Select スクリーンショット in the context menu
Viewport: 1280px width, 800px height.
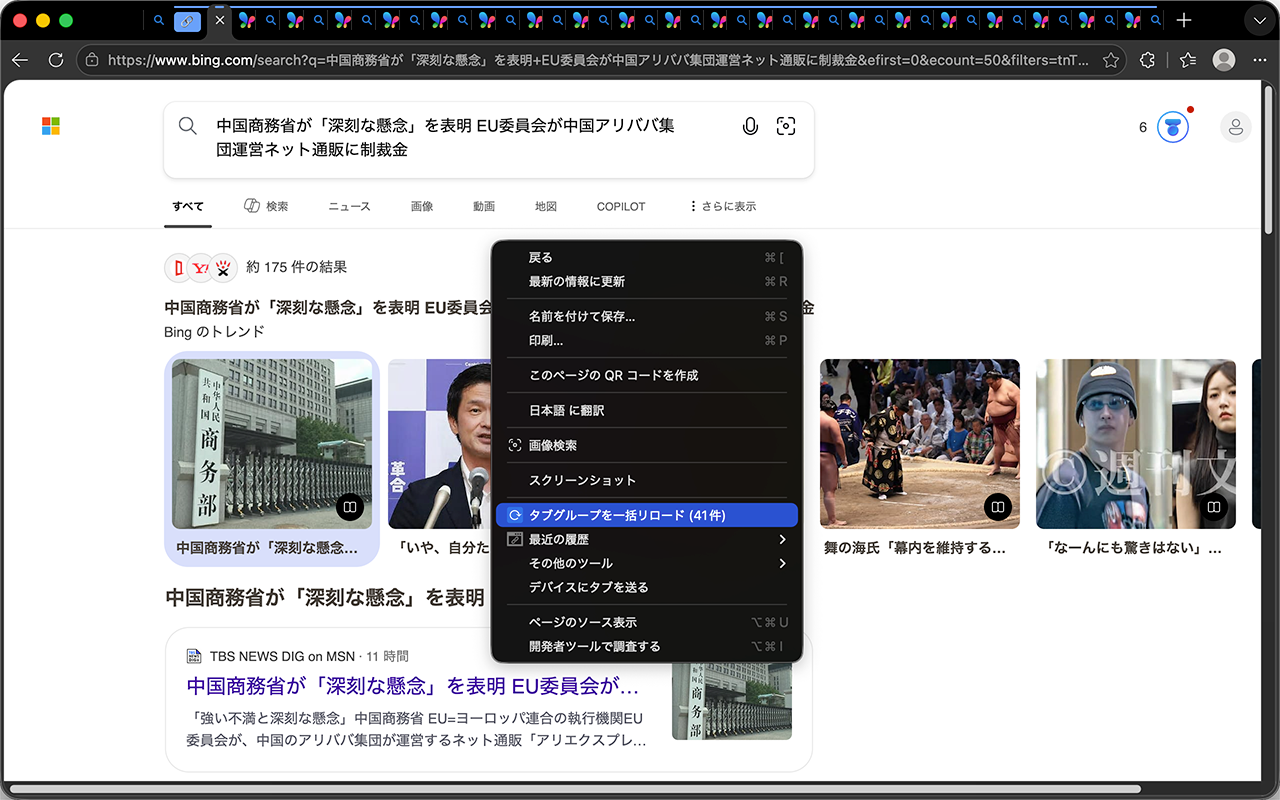point(647,480)
